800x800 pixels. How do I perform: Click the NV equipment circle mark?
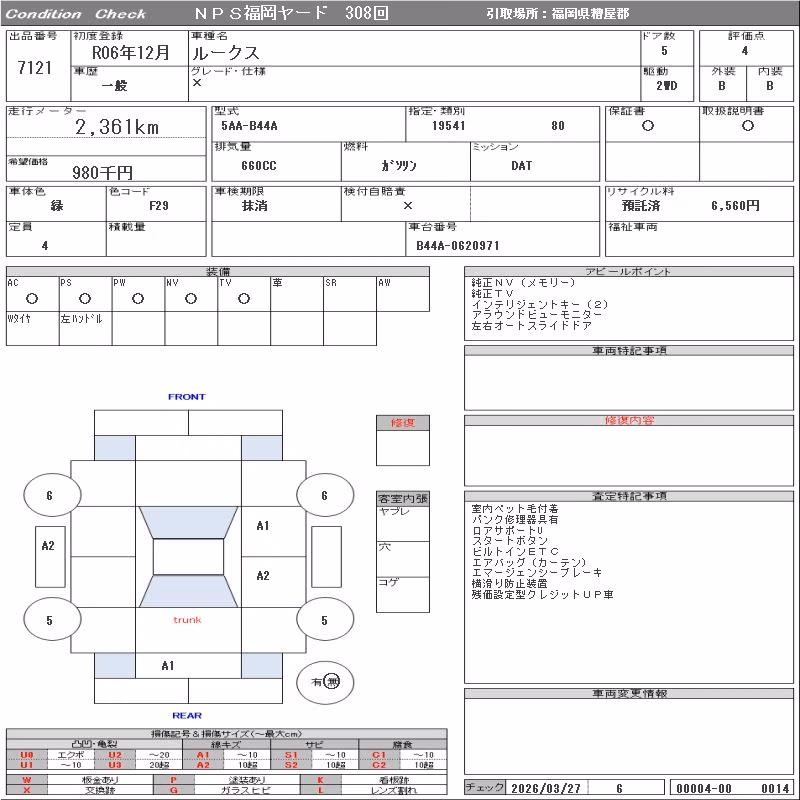(x=191, y=299)
